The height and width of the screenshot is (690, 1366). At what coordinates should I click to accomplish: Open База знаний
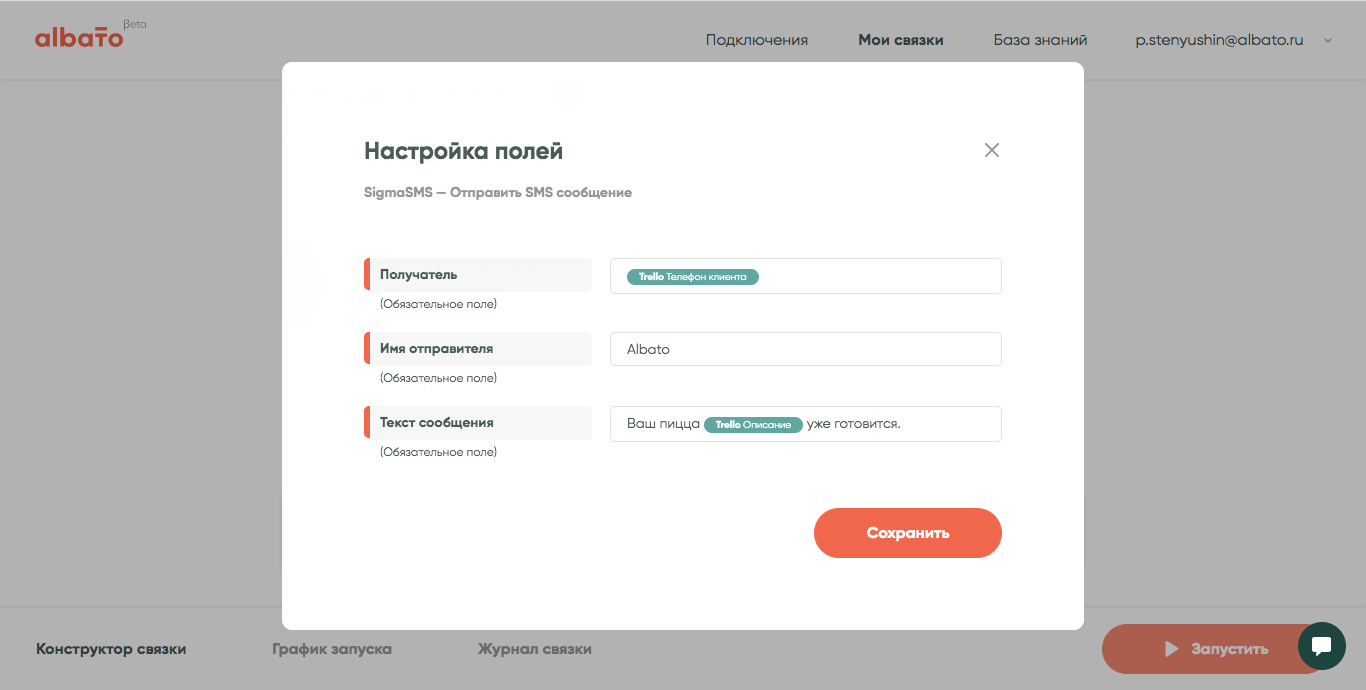(1040, 40)
